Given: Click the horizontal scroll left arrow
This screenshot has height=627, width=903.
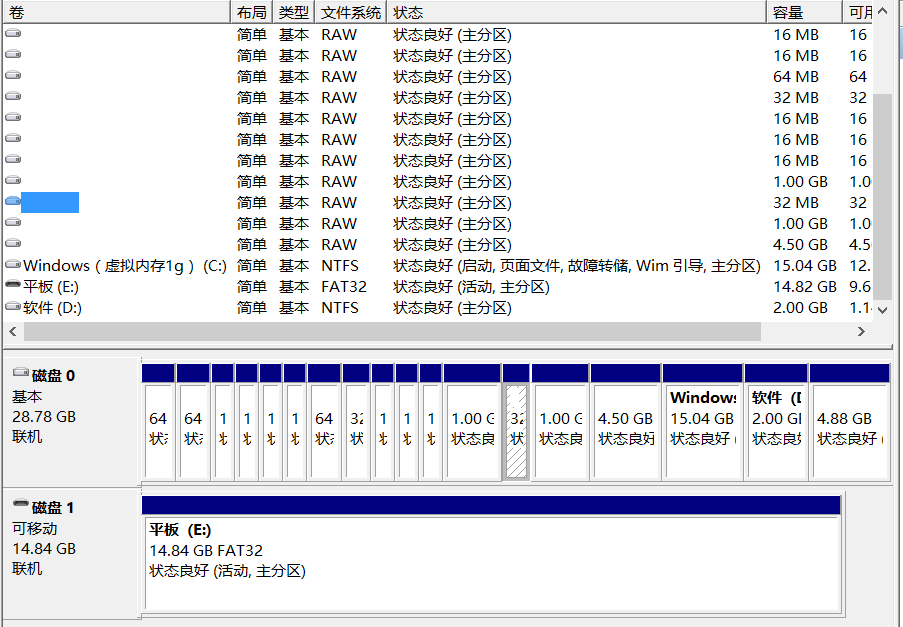Looking at the screenshot, I should (x=13, y=331).
